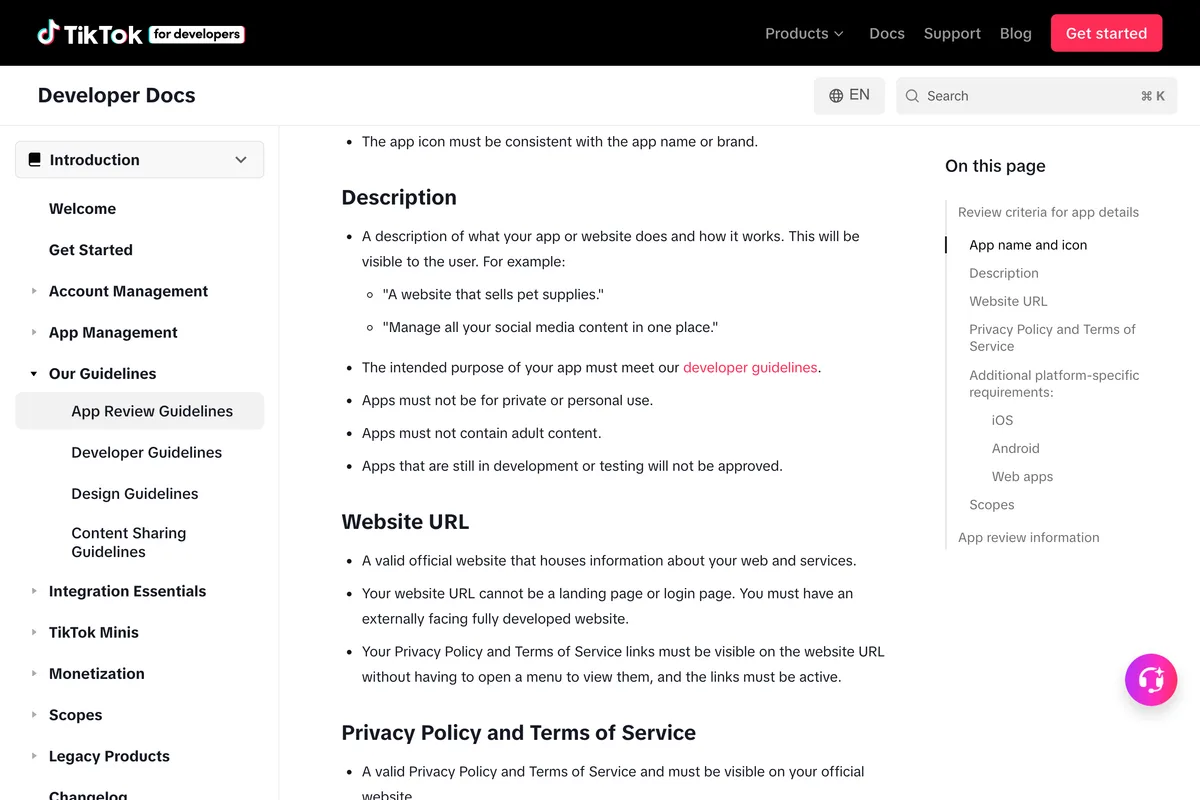Expand the Scopes sidebar triangle
Viewport: 1200px width, 800px height.
point(34,715)
